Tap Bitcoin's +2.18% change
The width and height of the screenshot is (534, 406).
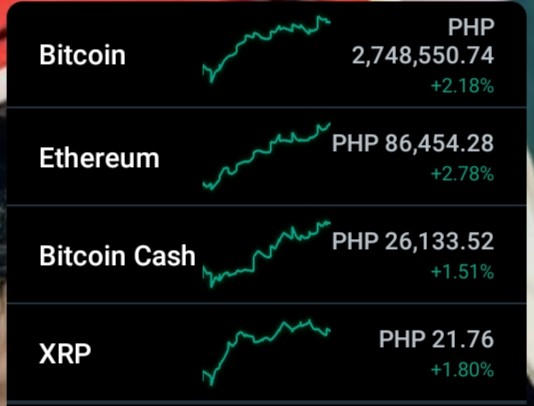[x=462, y=86]
